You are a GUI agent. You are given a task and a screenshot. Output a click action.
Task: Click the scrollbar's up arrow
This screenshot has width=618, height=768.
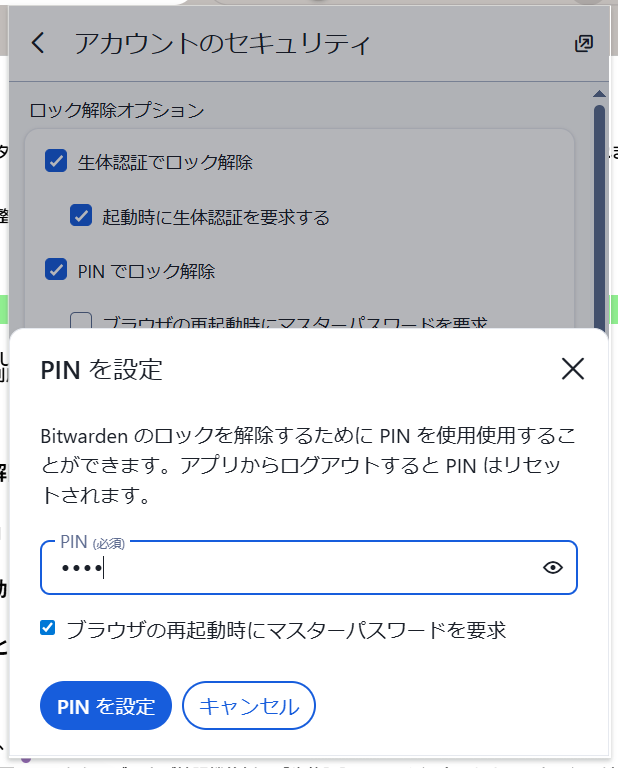coord(599,95)
